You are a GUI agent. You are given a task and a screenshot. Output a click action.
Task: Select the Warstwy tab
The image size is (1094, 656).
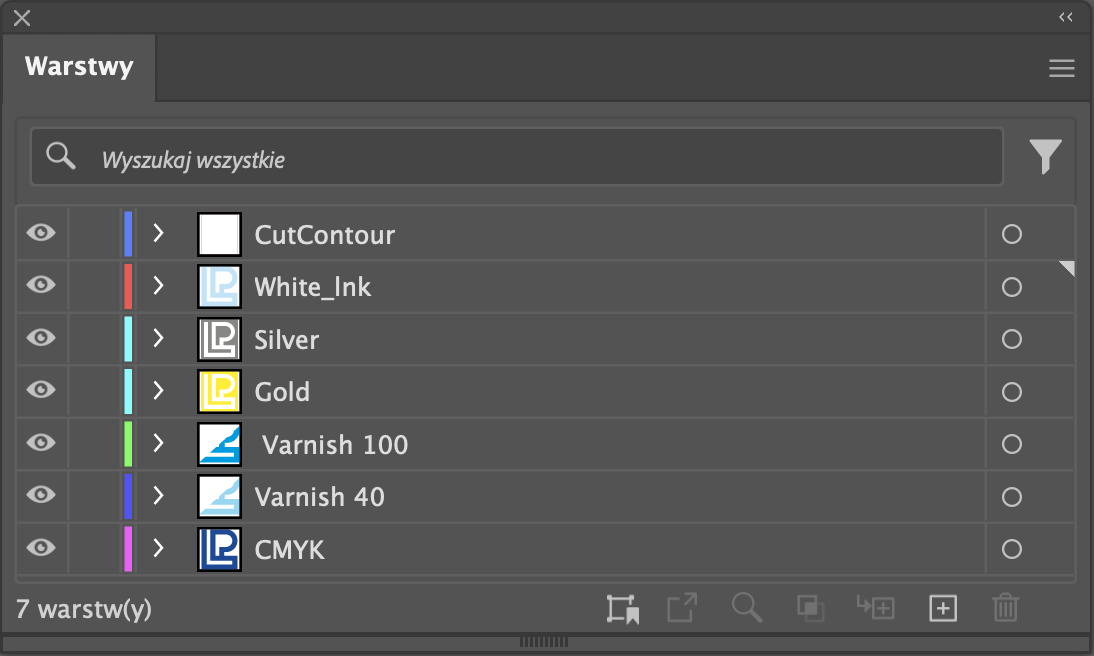click(79, 67)
